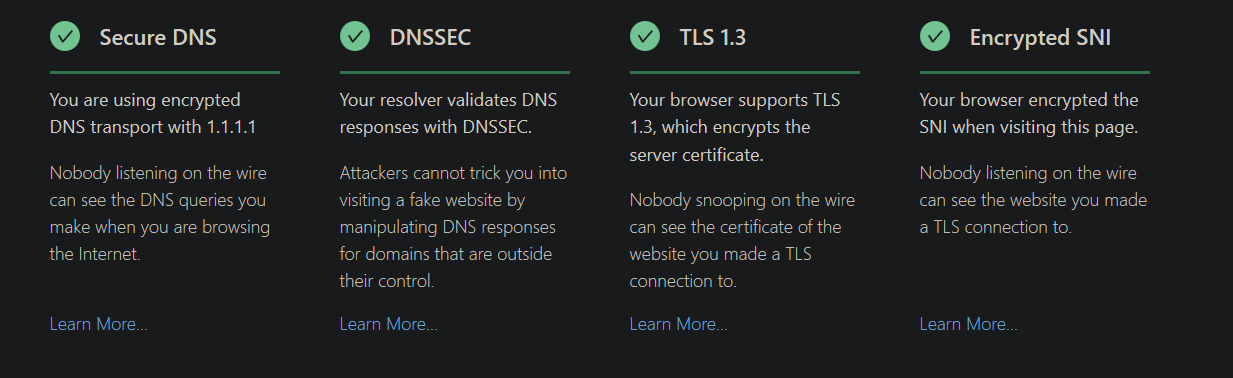Click the paragraph about attackers manipulating DNS responses

453,227
